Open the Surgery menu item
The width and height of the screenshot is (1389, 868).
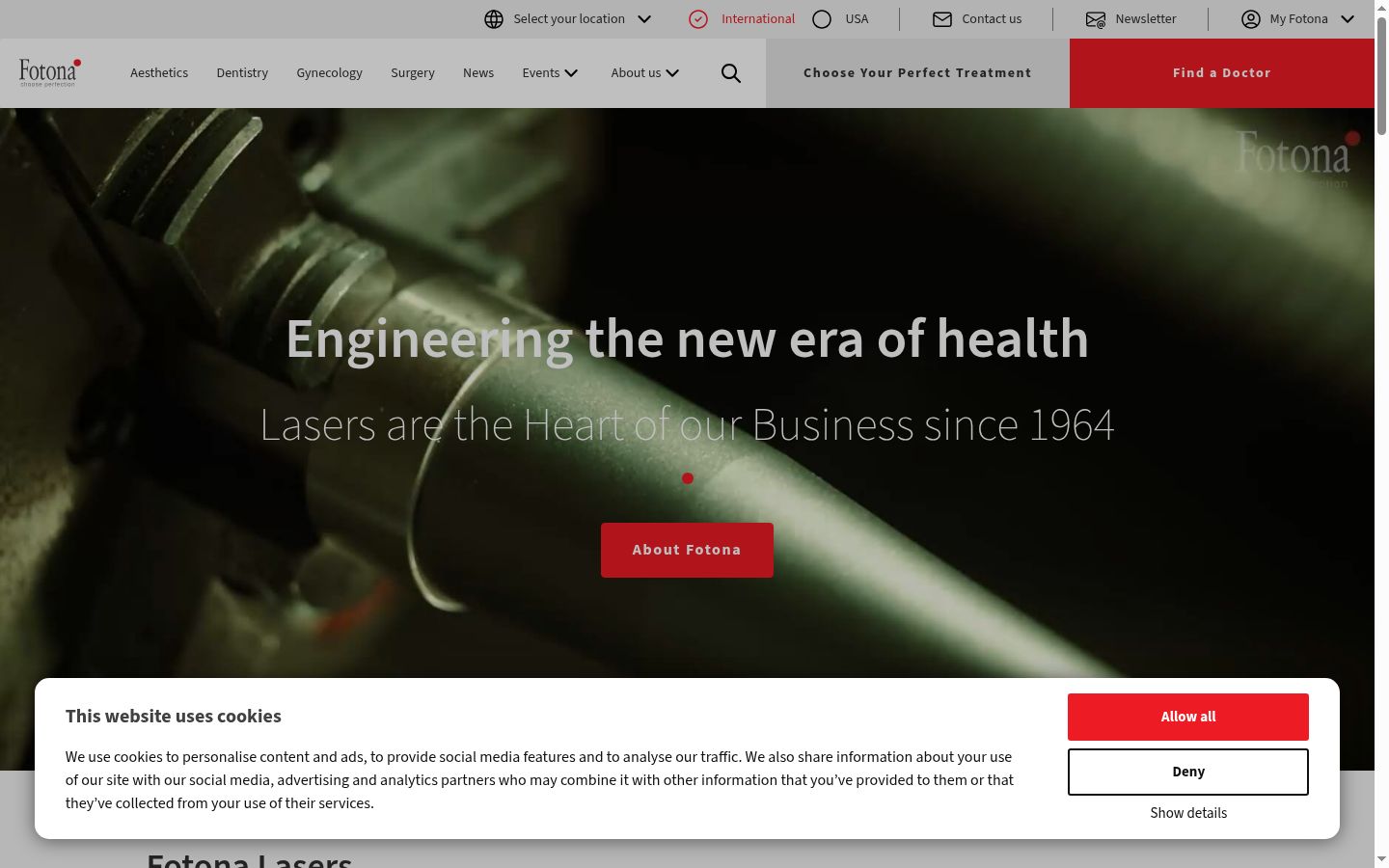[x=413, y=73]
